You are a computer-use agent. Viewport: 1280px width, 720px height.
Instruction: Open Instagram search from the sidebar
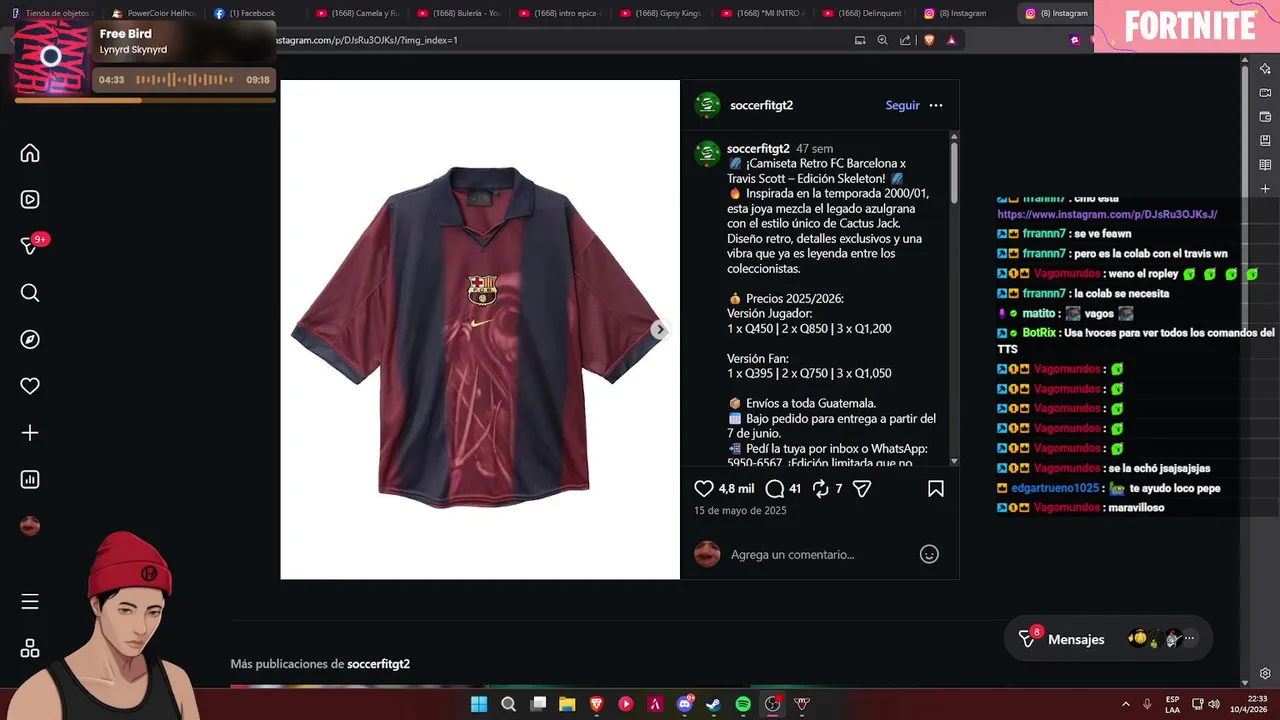(x=30, y=293)
